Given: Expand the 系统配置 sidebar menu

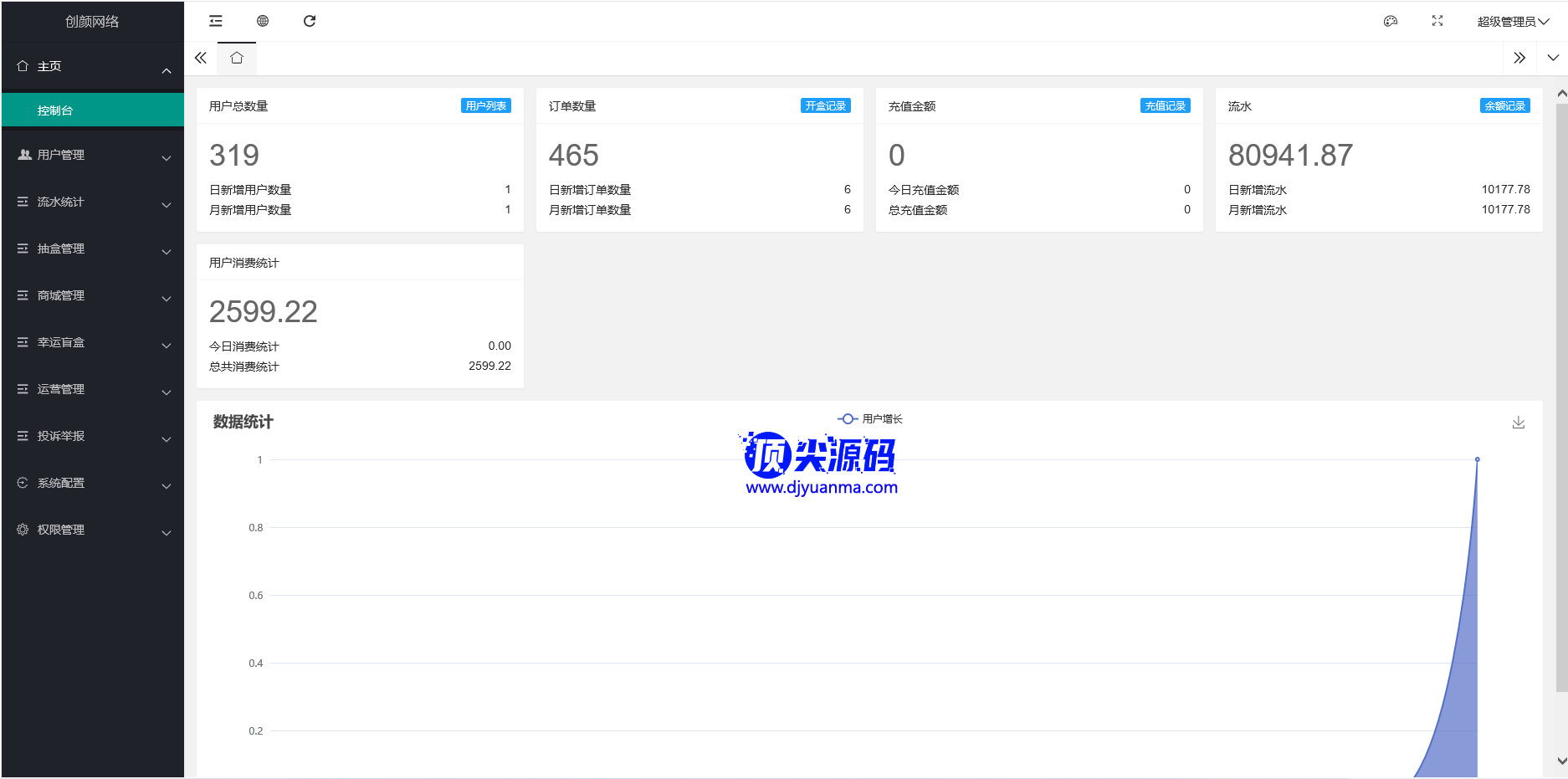Looking at the screenshot, I should coord(92,484).
